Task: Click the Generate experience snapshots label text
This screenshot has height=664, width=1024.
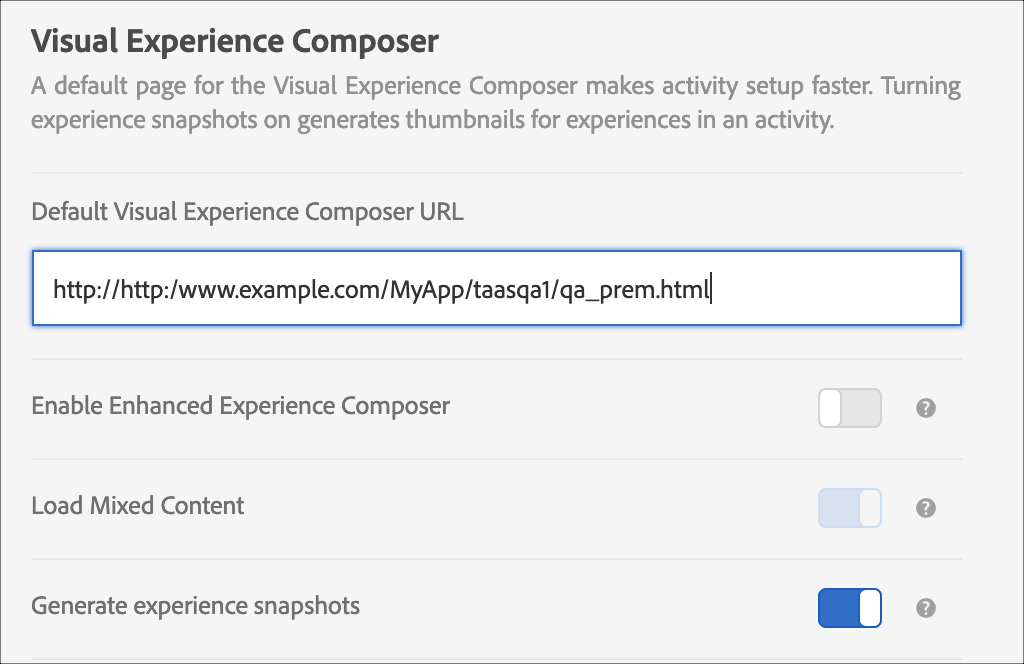Action: coord(194,606)
